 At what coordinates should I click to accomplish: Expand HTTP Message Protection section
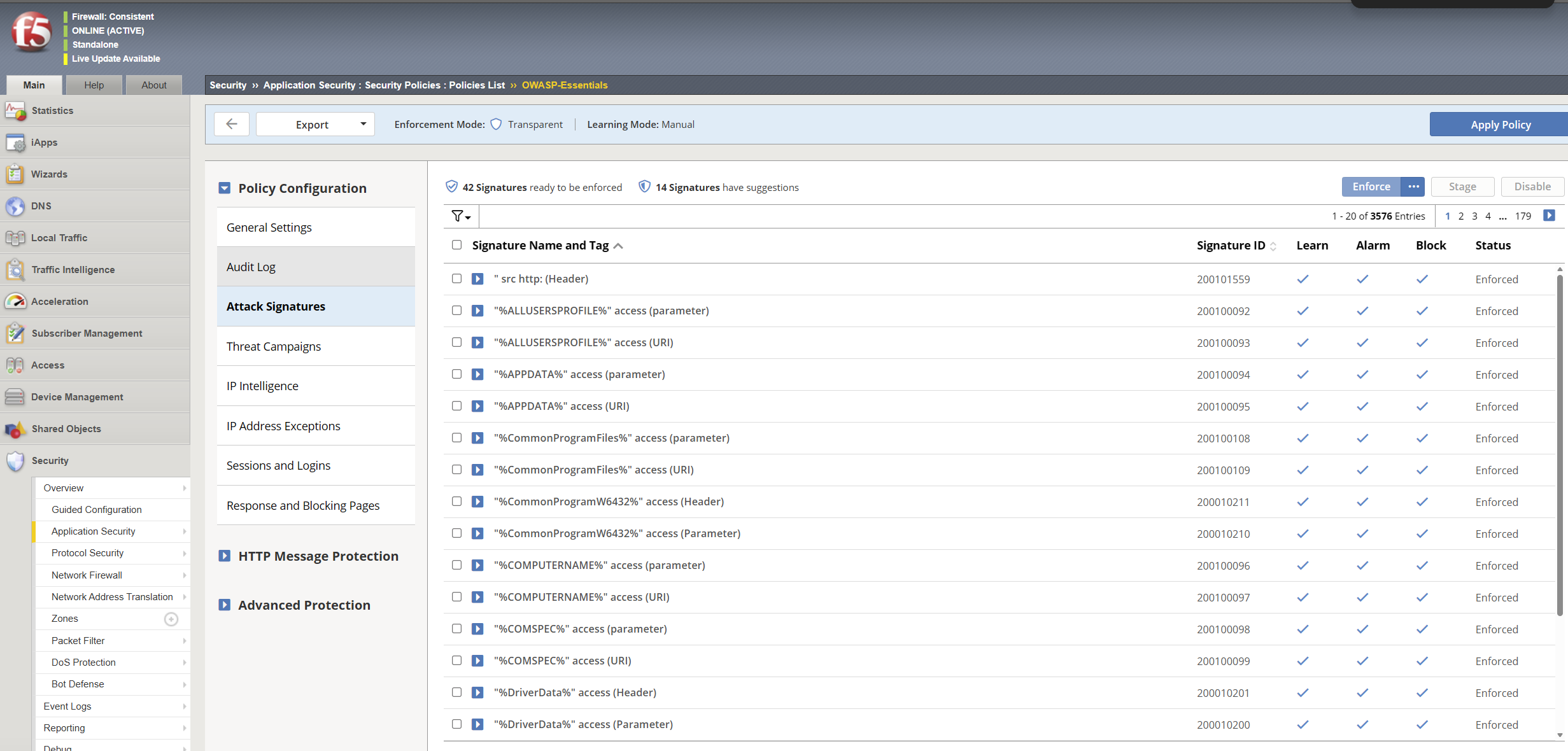pyautogui.click(x=224, y=556)
